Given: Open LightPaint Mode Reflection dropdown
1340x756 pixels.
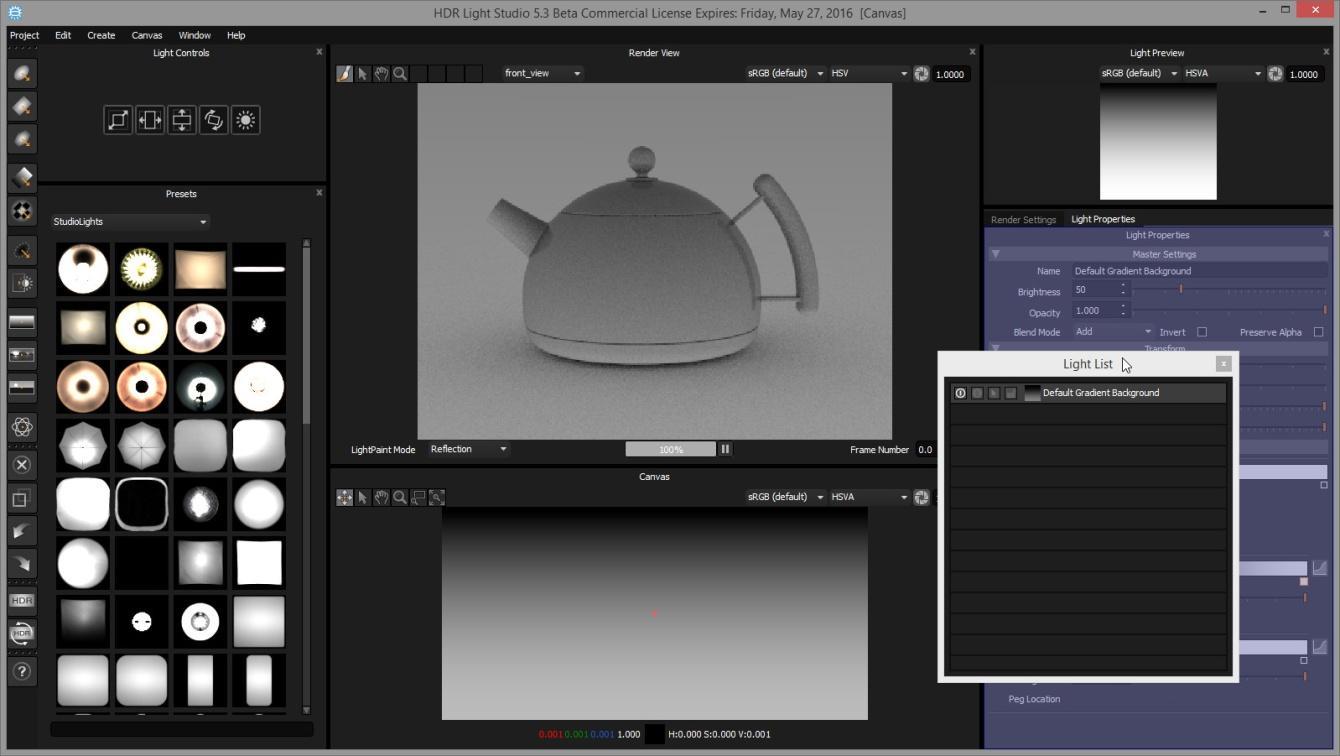Looking at the screenshot, I should 469,450.
